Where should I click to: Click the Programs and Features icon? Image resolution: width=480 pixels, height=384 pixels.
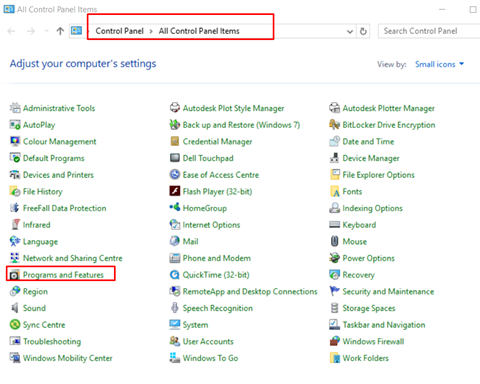pyautogui.click(x=15, y=275)
